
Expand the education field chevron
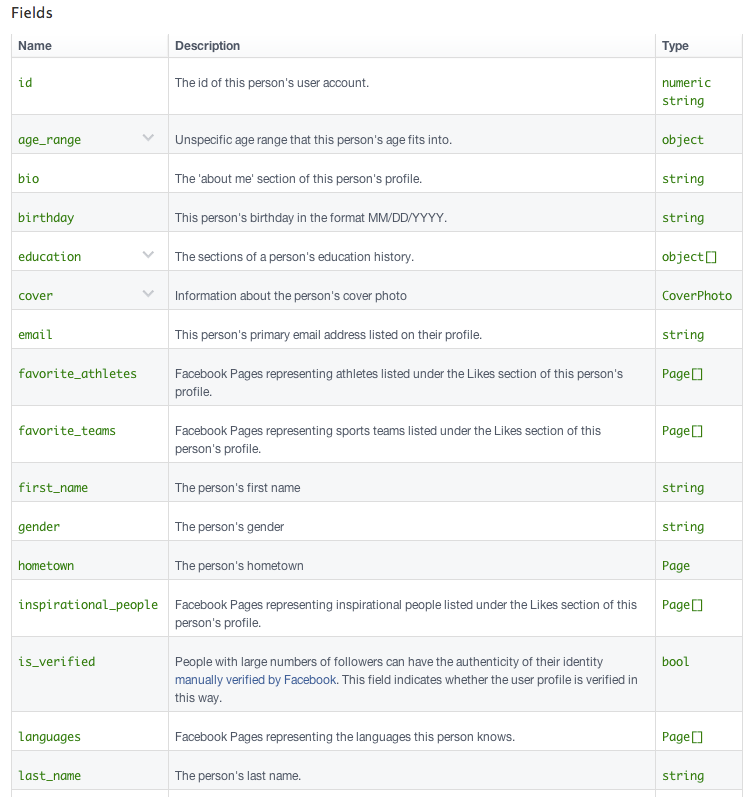[148, 255]
